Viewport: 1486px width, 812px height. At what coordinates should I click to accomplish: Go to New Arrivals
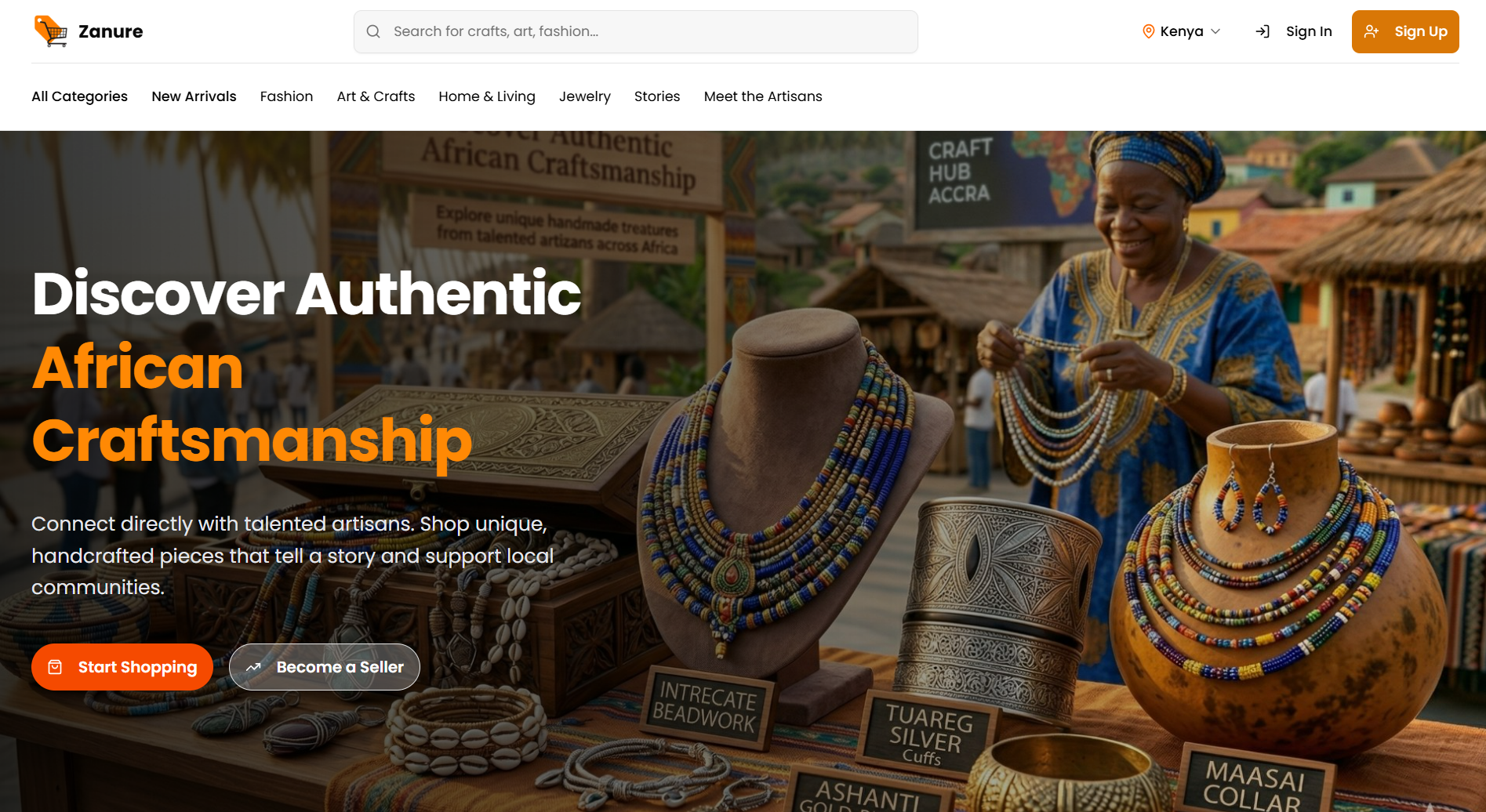(x=194, y=96)
